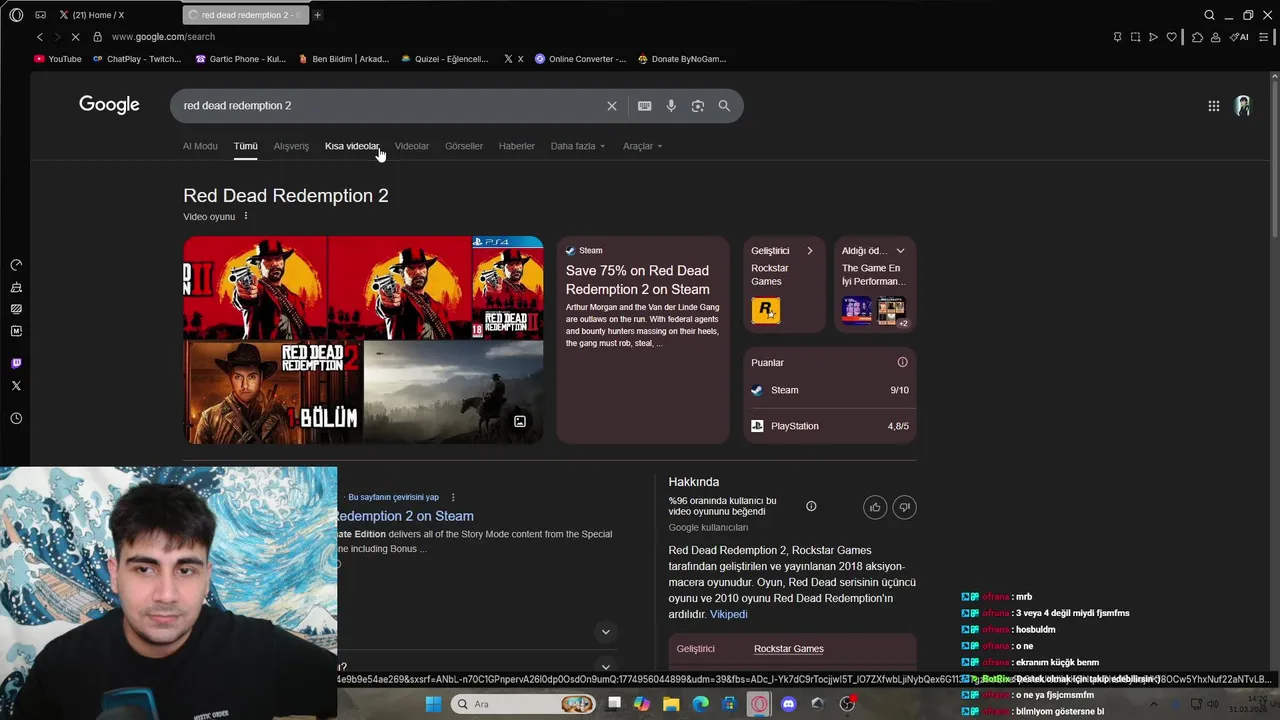1280x720 pixels.
Task: Open the Windows Start button
Action: (x=433, y=704)
